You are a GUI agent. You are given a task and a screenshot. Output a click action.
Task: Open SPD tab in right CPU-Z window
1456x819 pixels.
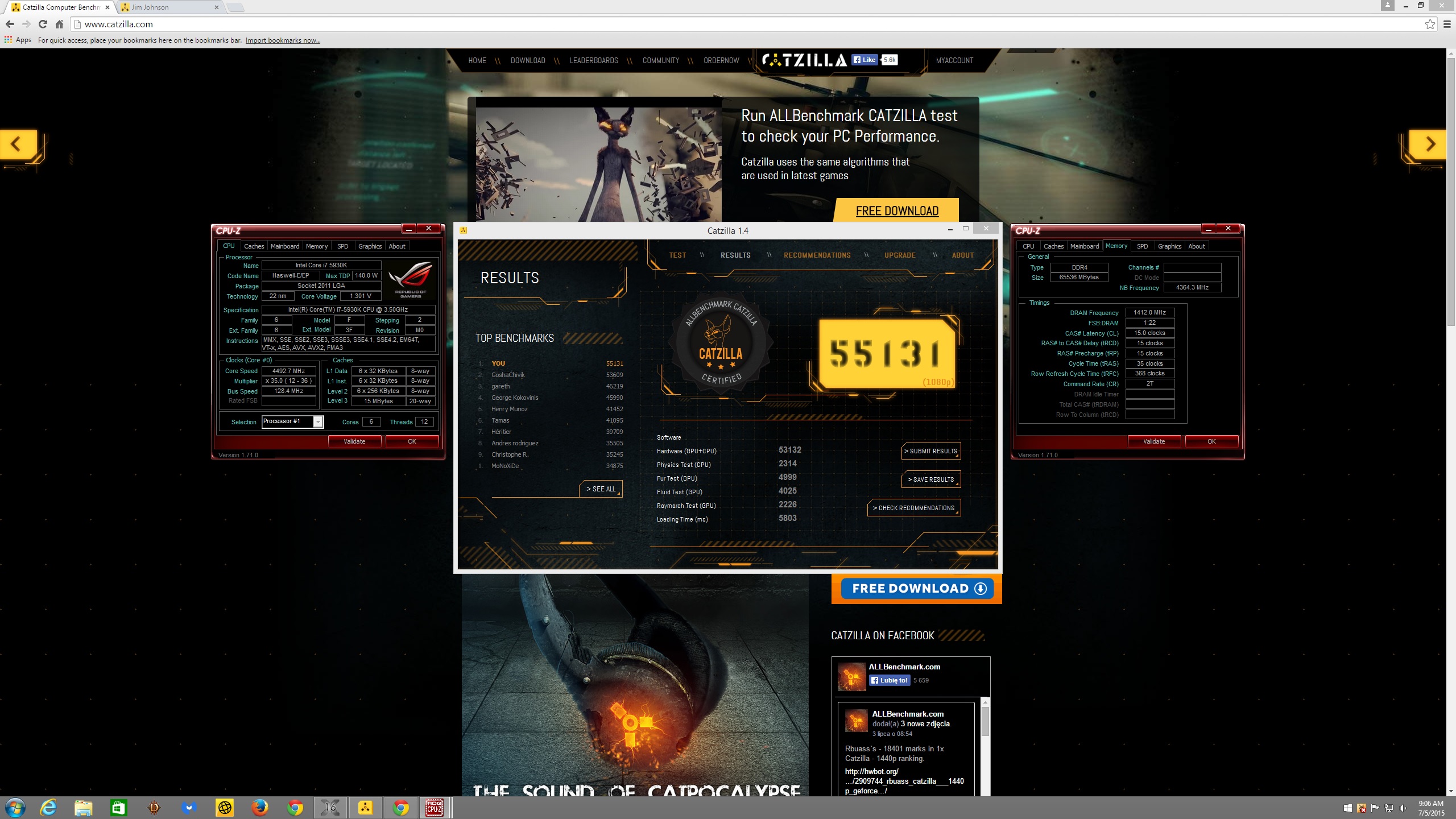[x=1142, y=246]
